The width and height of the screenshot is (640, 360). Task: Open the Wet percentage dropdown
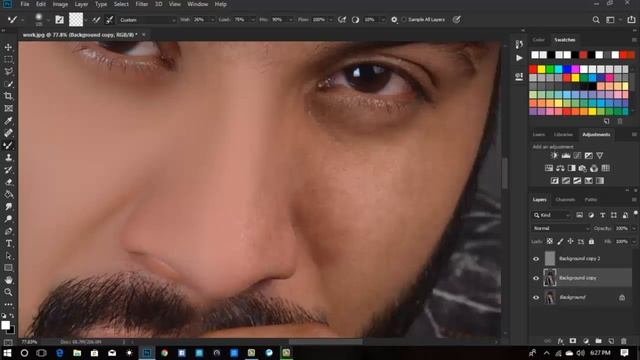click(x=213, y=20)
